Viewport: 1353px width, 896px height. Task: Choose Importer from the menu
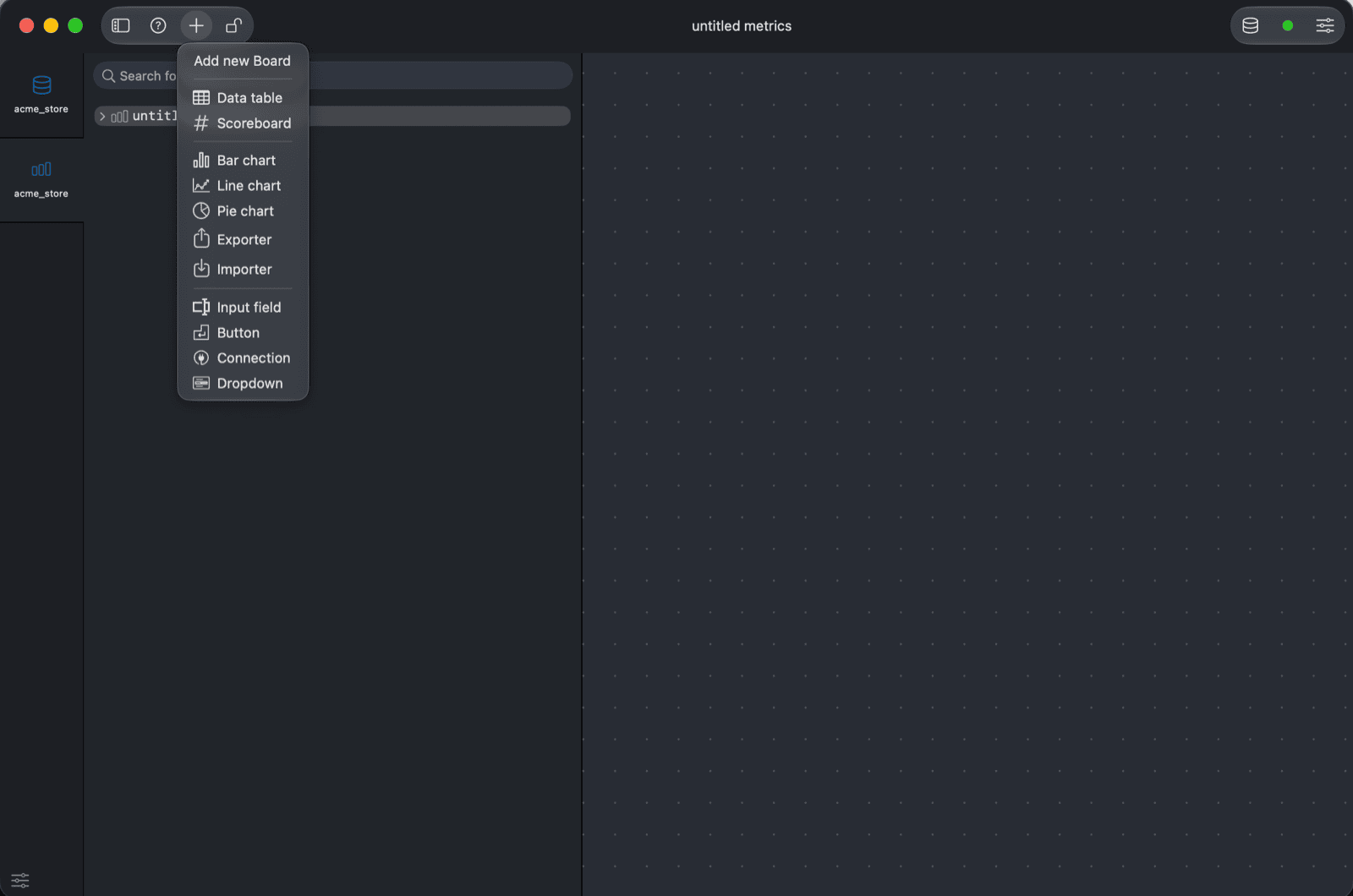tap(243, 269)
